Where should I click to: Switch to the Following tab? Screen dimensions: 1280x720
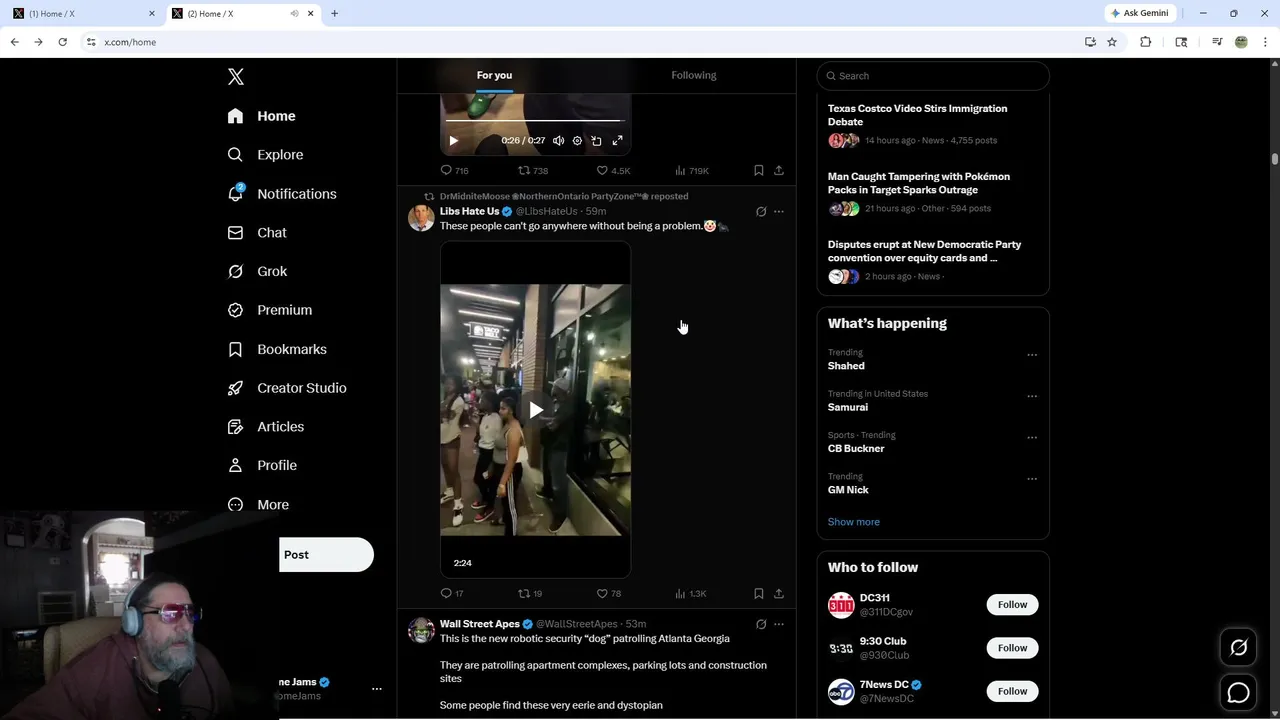694,75
